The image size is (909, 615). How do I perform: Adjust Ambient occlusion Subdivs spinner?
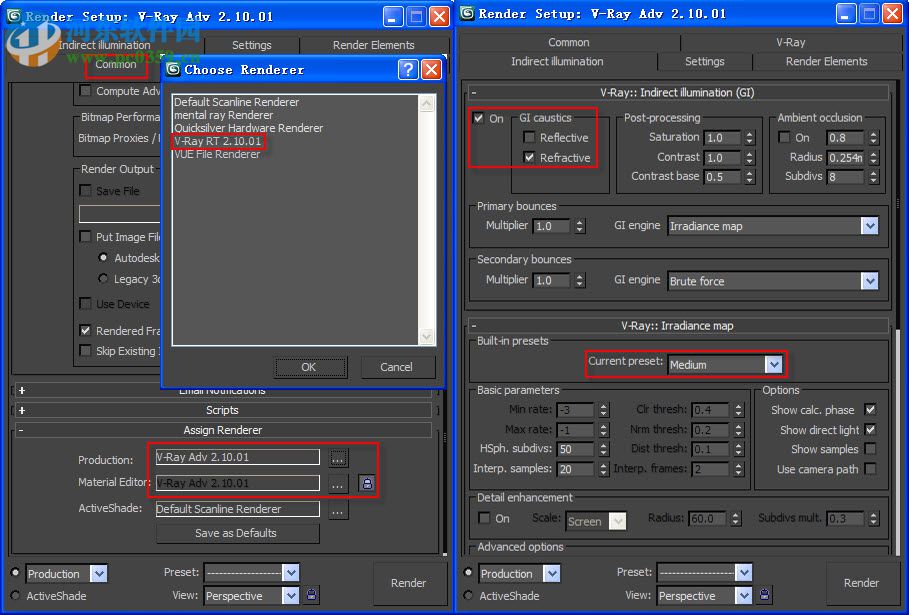(874, 177)
